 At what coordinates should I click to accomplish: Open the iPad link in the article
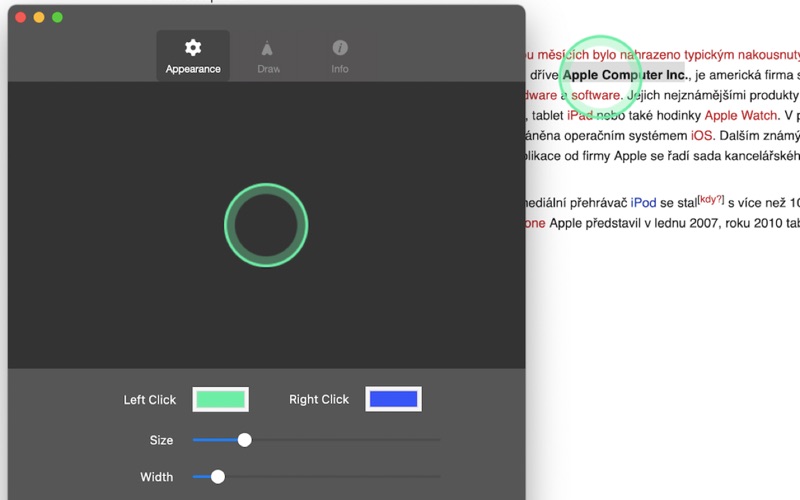[x=582, y=116]
